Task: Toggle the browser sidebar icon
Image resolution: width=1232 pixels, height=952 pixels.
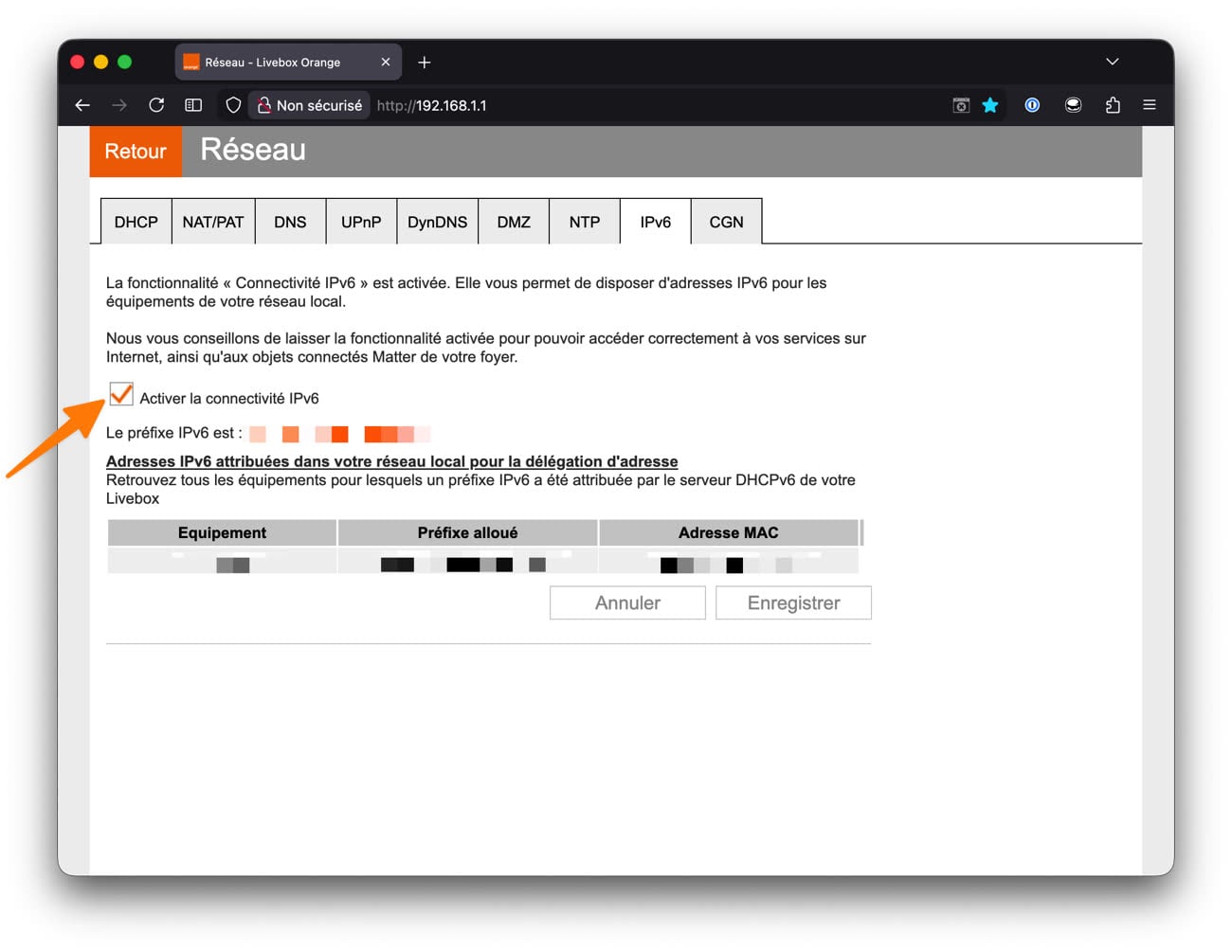Action: click(193, 105)
